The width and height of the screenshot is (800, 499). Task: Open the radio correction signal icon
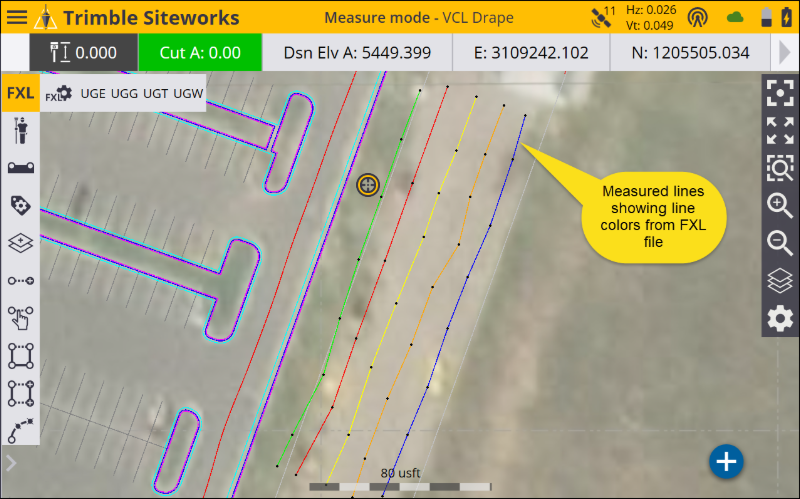pos(697,17)
